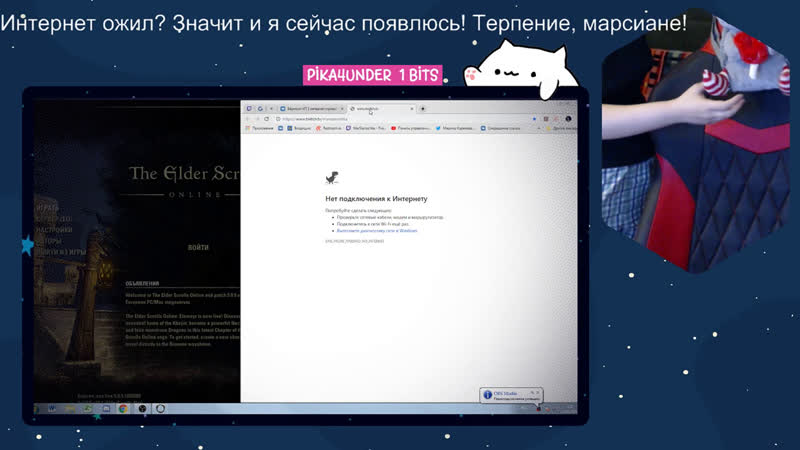Open the Chrome profile avatar
The width and height of the screenshot is (800, 450).
[568, 119]
